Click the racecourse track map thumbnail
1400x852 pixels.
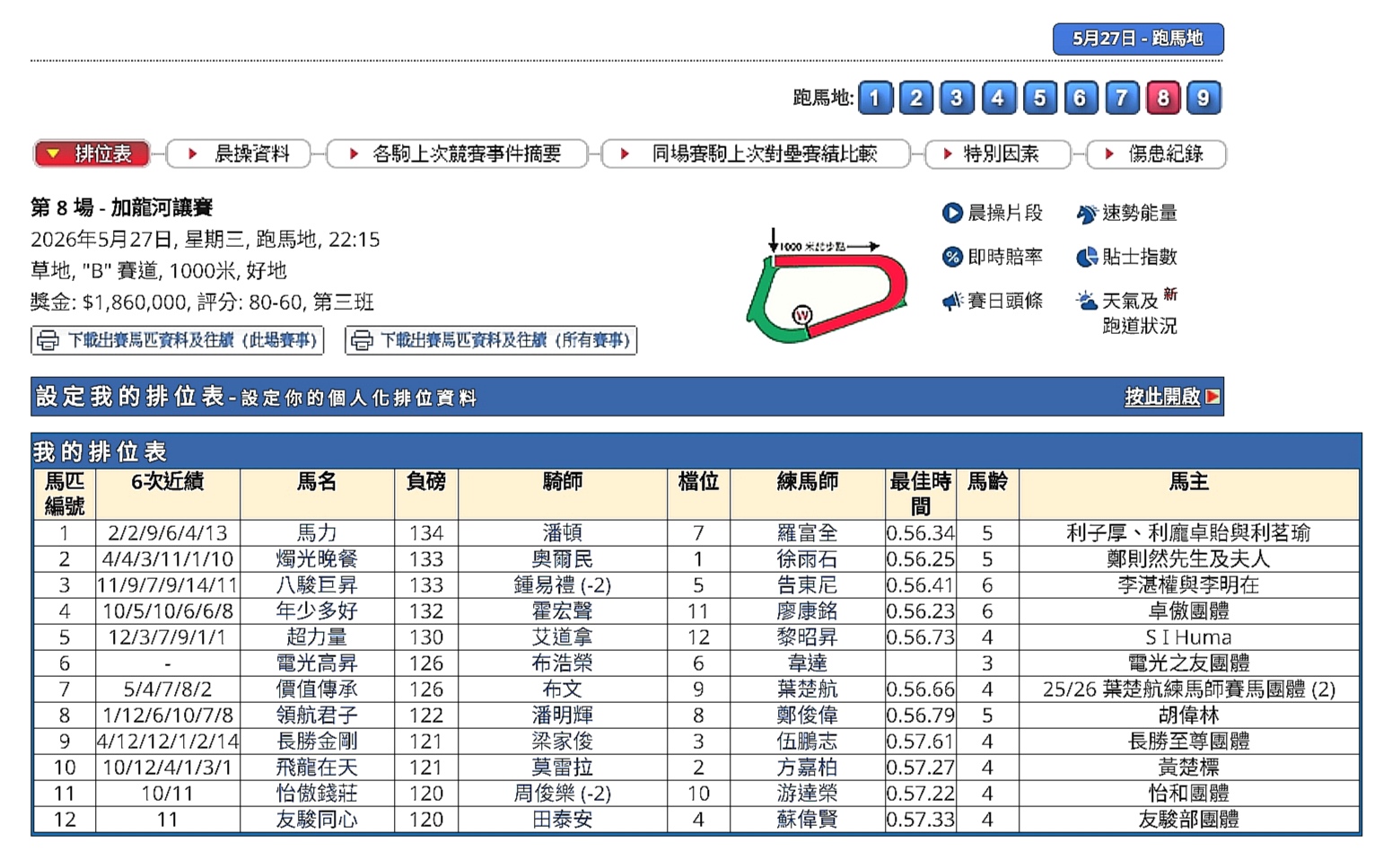(x=826, y=286)
